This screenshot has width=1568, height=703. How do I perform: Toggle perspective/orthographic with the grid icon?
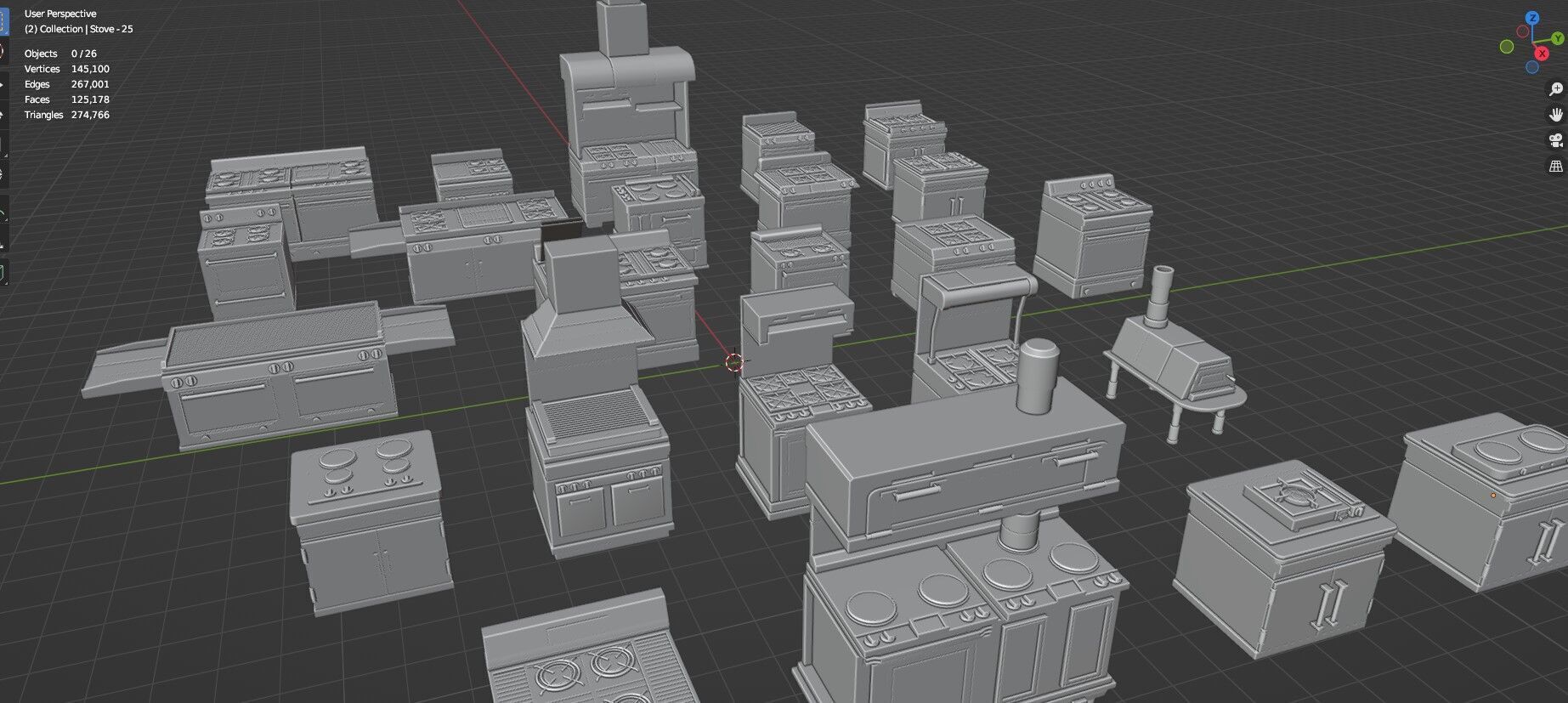tap(1556, 166)
